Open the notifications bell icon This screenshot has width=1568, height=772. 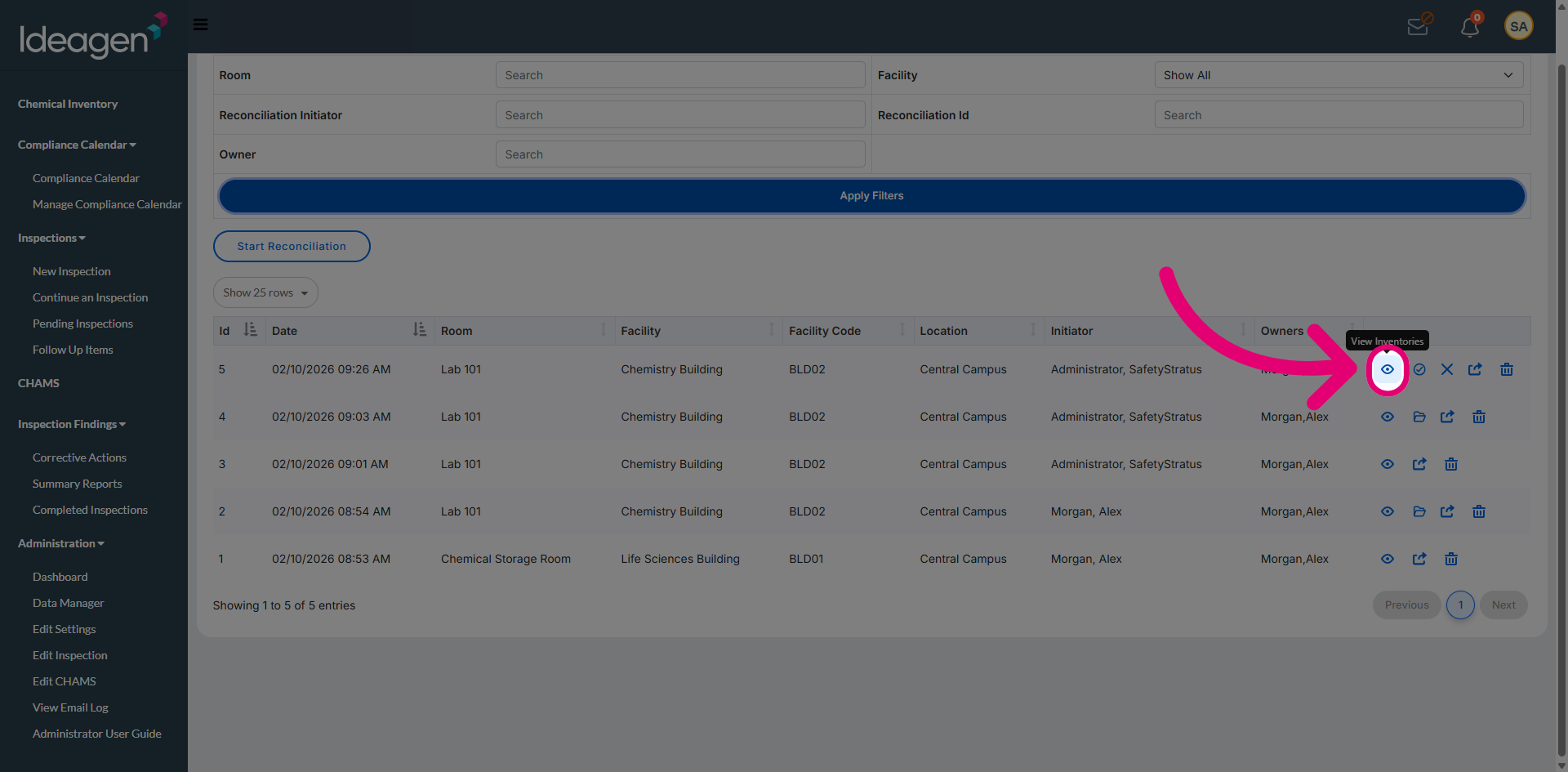pyautogui.click(x=1470, y=26)
